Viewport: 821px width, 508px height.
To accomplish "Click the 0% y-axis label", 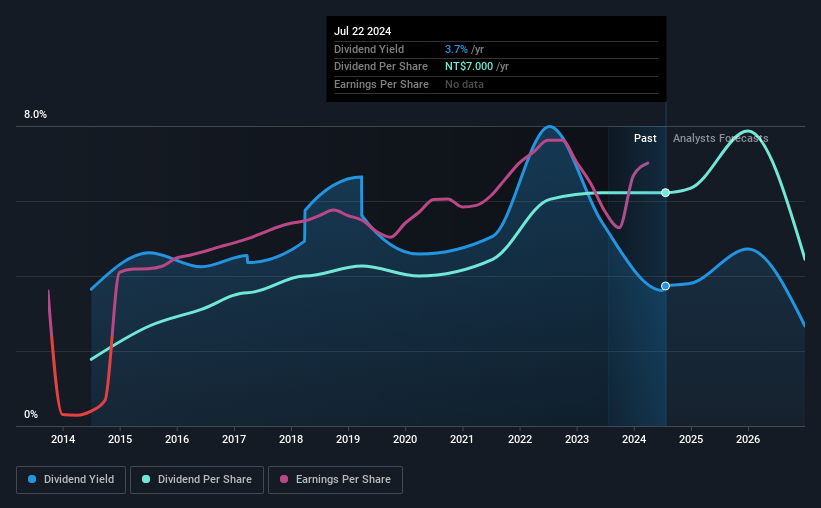I will click(31, 415).
